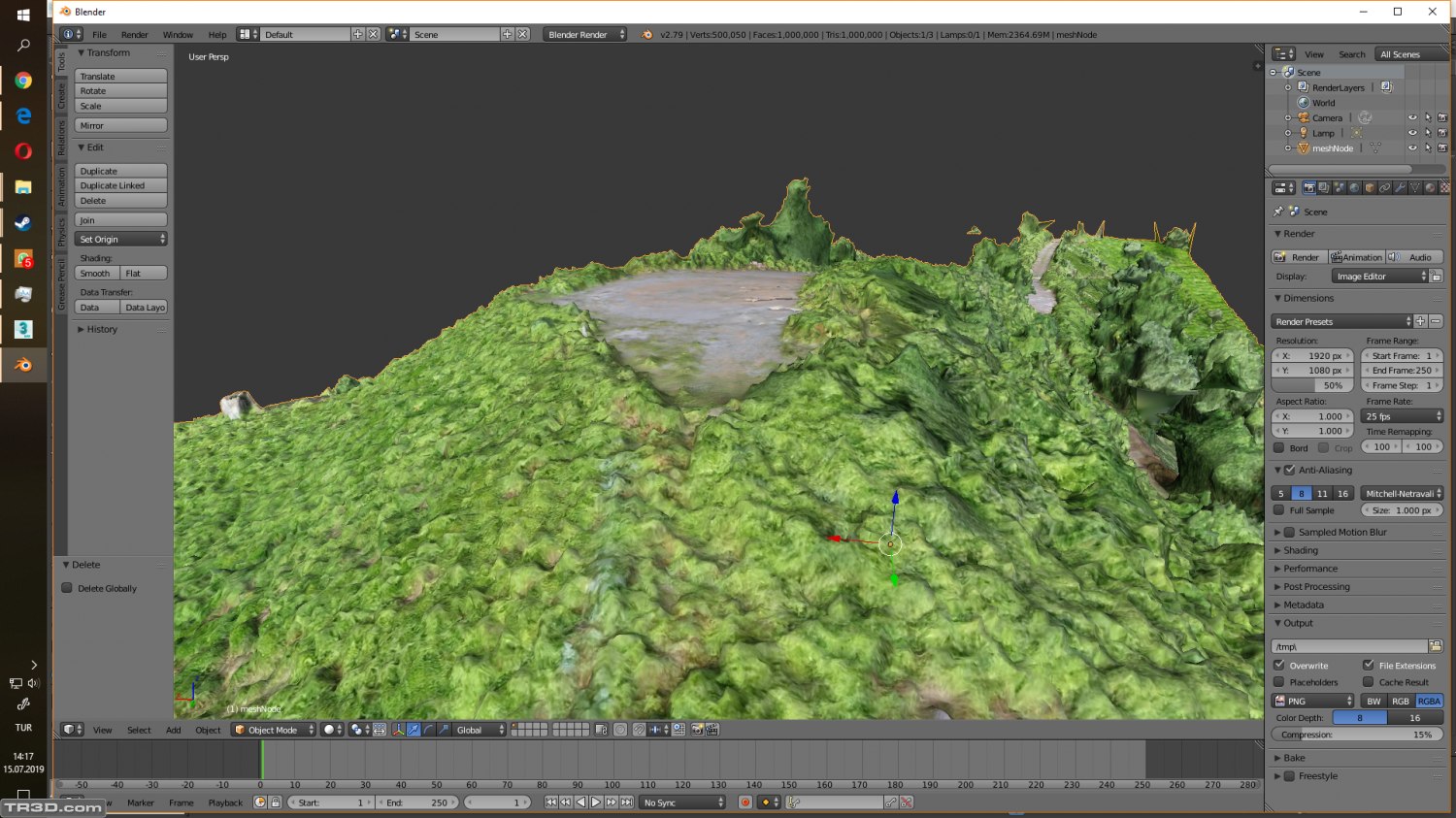1456x818 pixels.
Task: Enable the Delete Globally checkbox
Action: coord(67,588)
